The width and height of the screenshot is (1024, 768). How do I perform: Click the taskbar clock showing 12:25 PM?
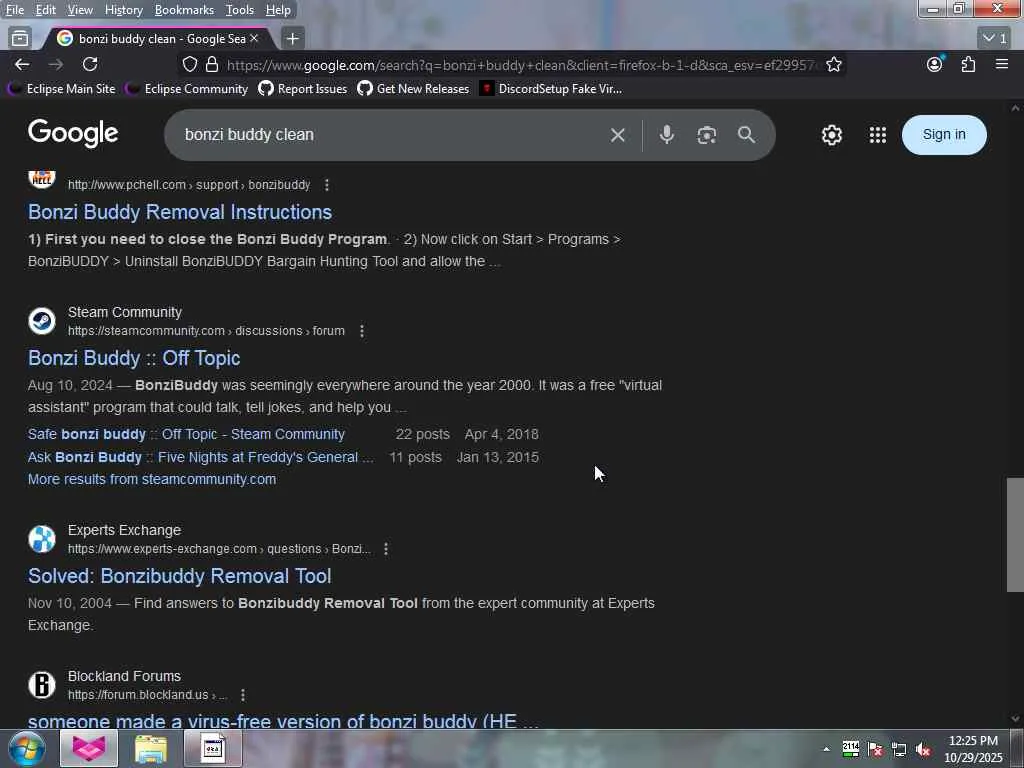coord(973,749)
